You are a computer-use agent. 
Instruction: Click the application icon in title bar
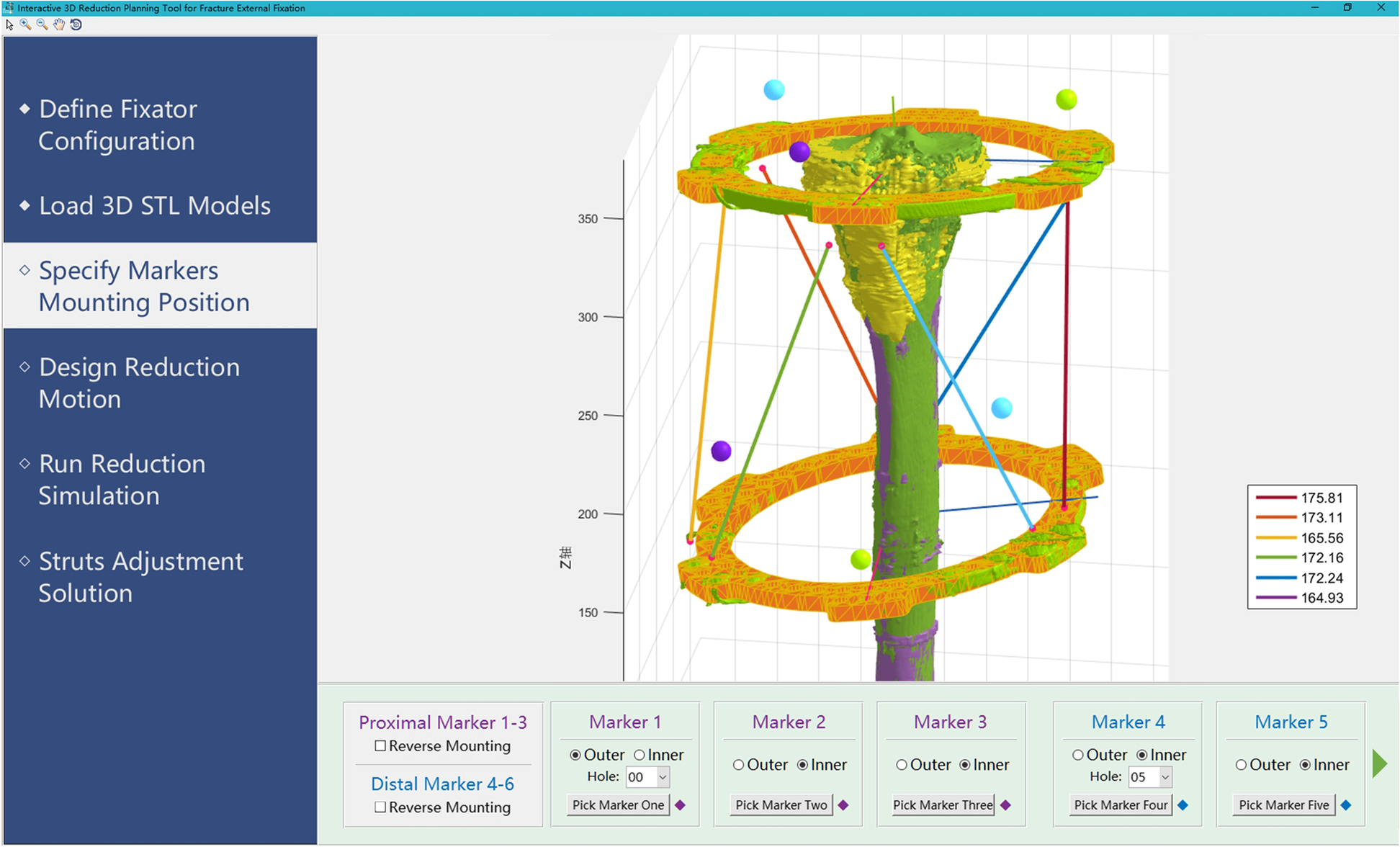point(9,7)
